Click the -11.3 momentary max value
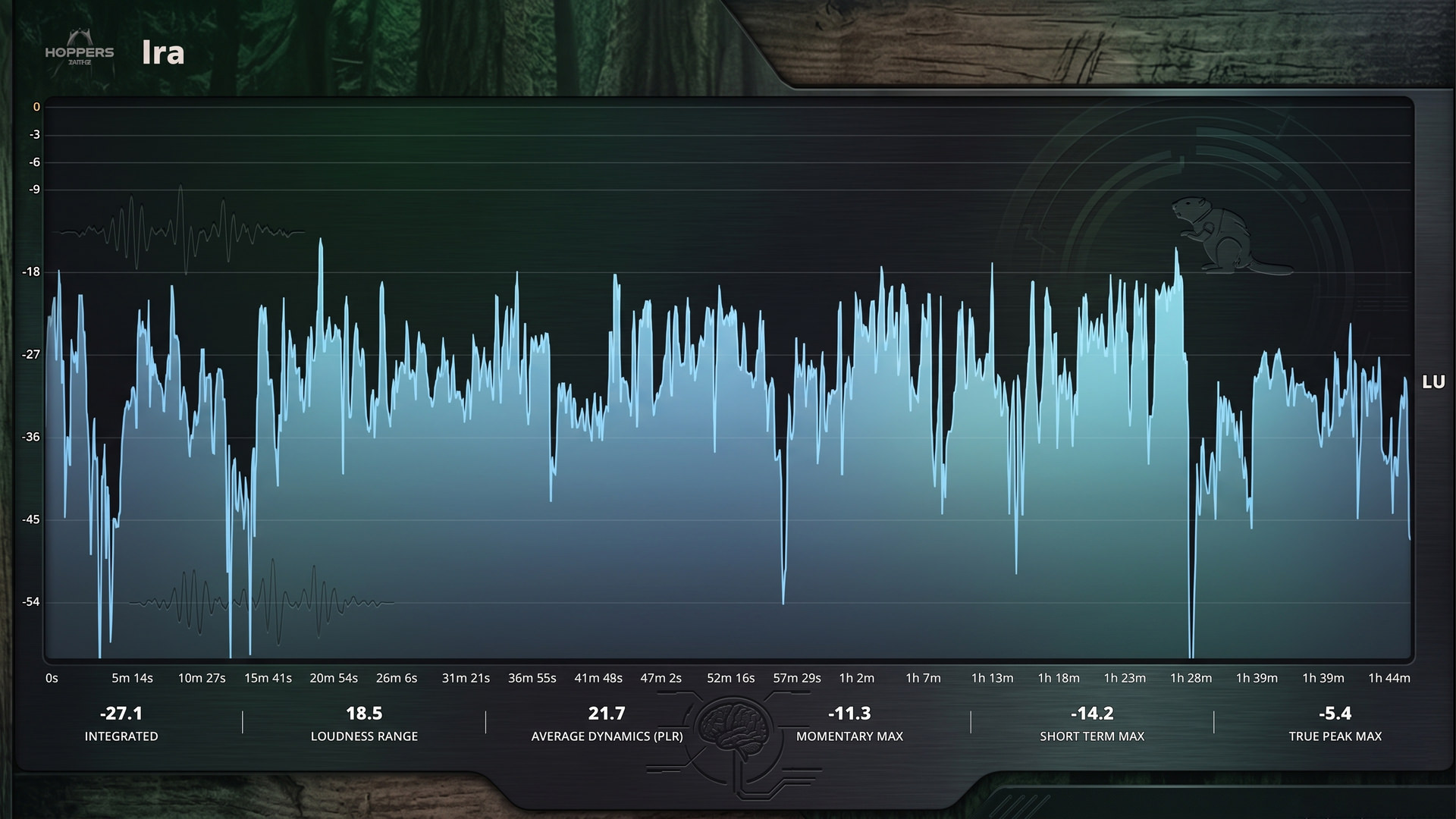The height and width of the screenshot is (819, 1456). (x=849, y=714)
